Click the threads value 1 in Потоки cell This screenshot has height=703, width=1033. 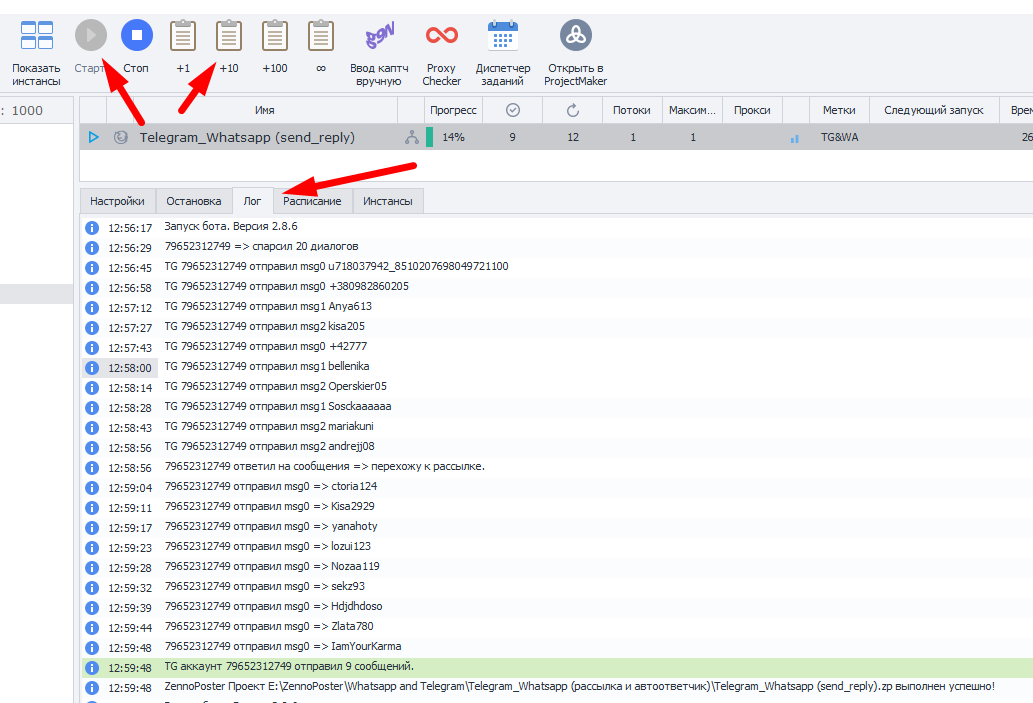[633, 137]
